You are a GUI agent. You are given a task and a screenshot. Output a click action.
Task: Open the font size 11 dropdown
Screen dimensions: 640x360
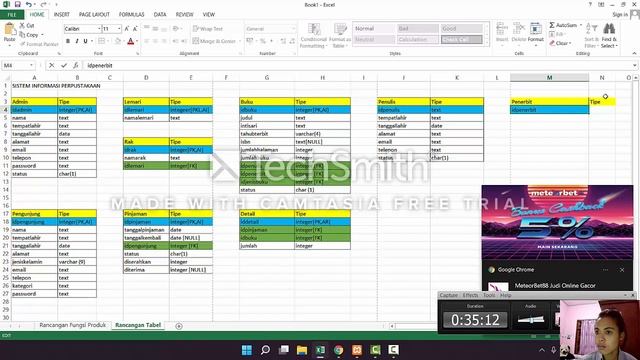pos(119,29)
